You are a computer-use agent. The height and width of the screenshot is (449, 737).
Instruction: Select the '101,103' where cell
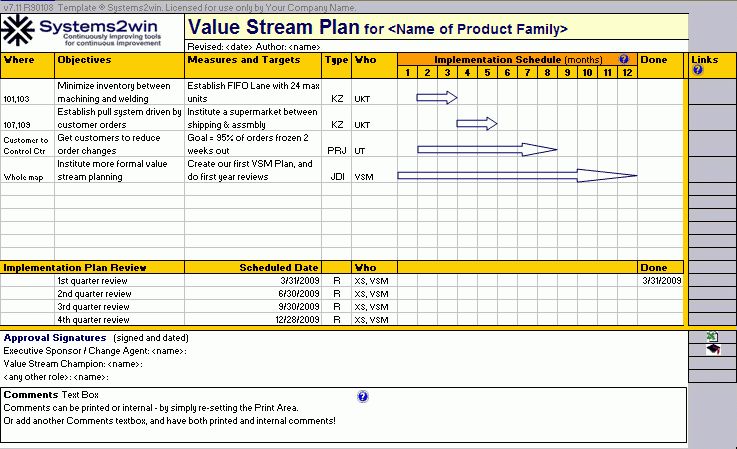[27, 92]
